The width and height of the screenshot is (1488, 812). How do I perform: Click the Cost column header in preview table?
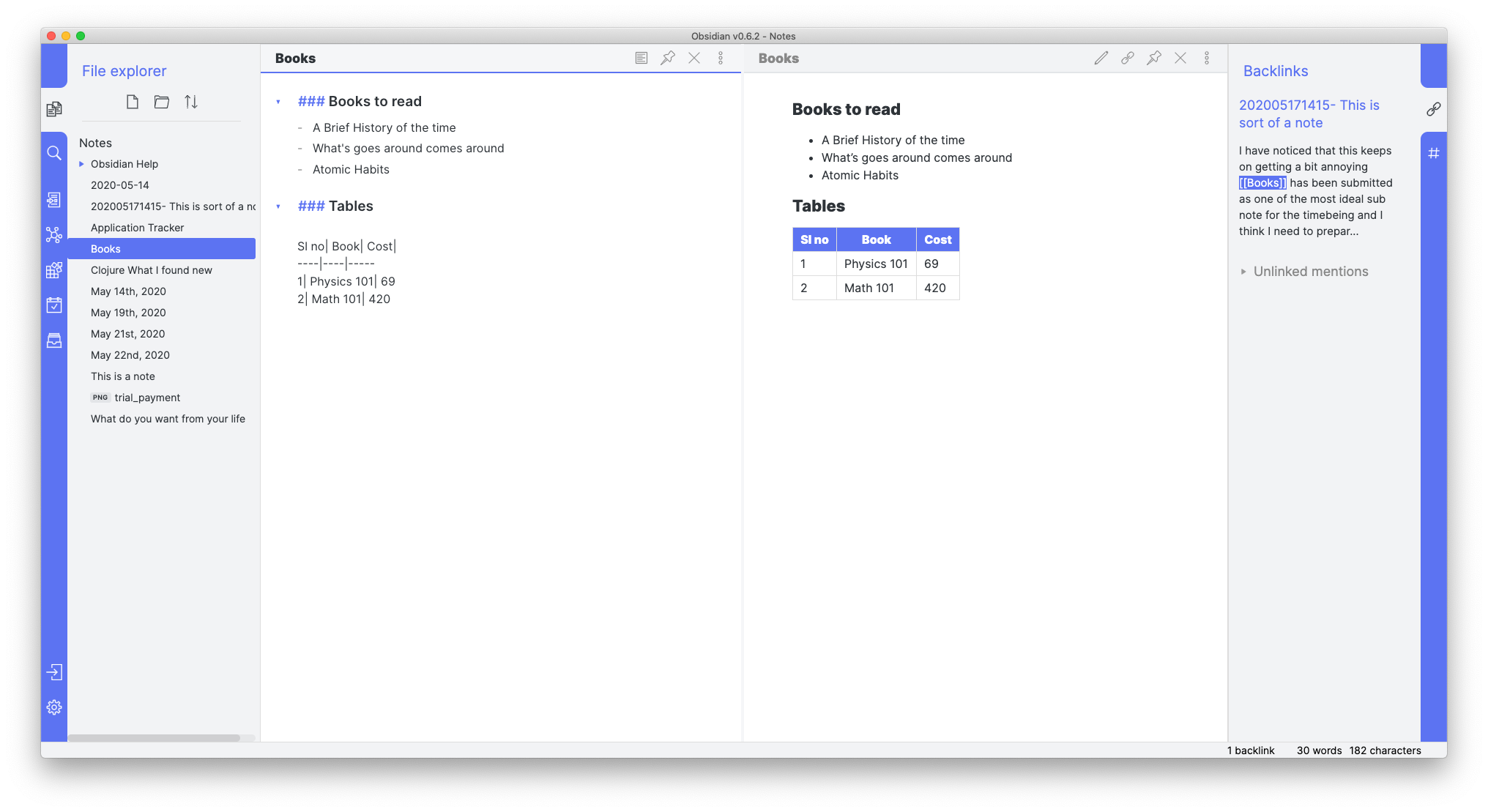tap(938, 239)
